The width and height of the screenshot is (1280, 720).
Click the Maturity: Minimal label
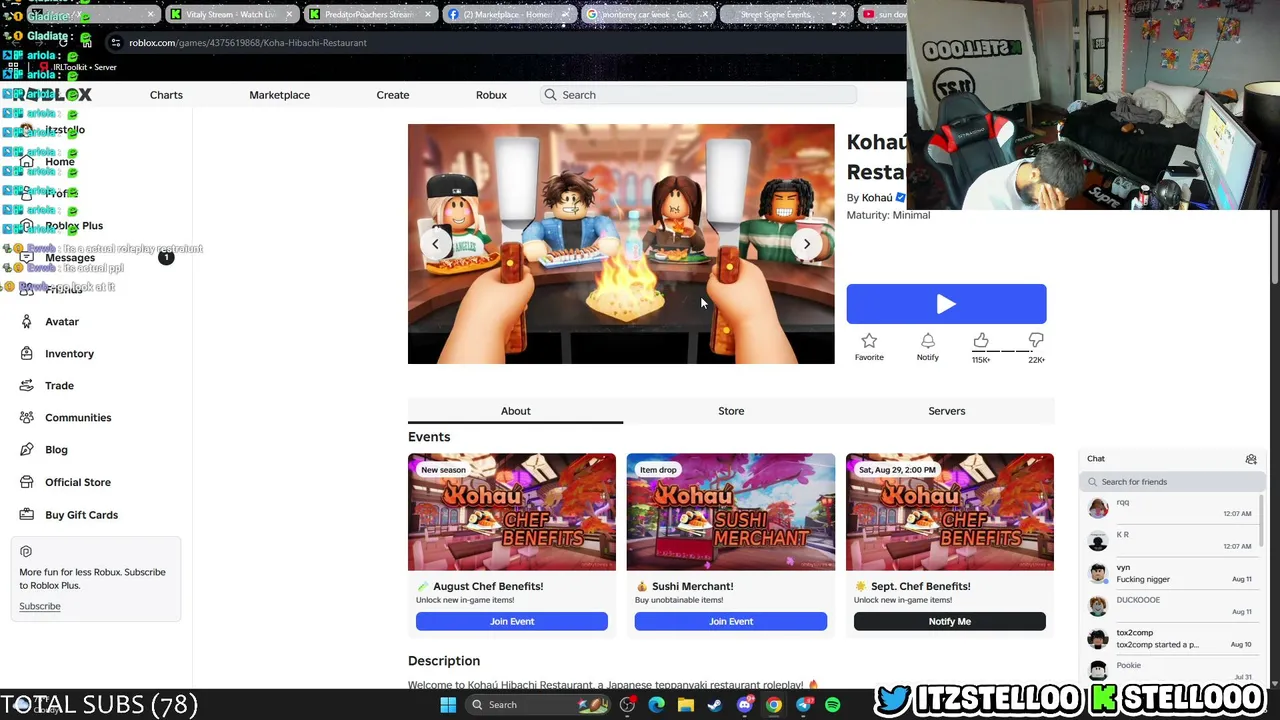point(888,215)
